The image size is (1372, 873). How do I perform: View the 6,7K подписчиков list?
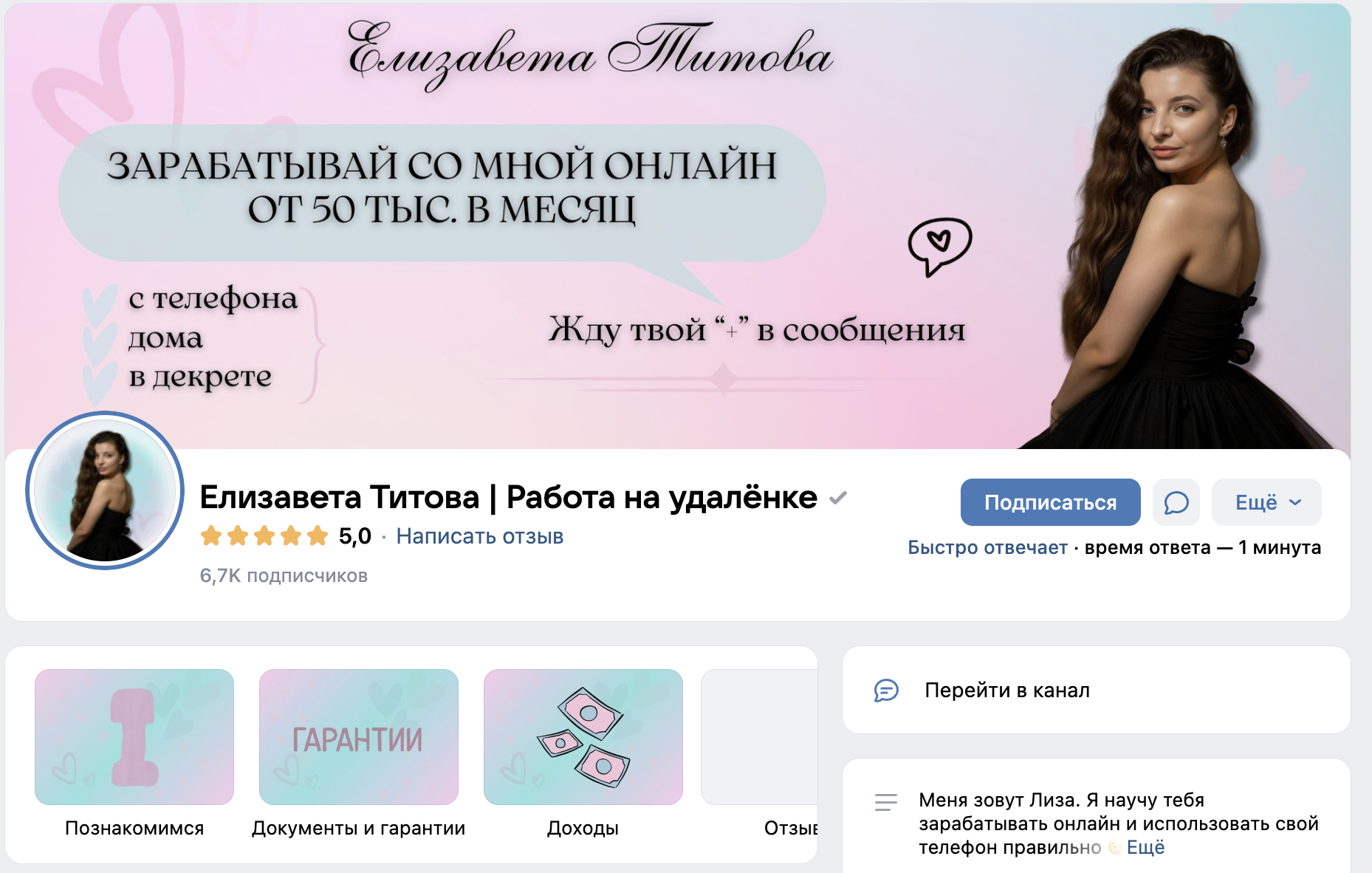point(284,575)
